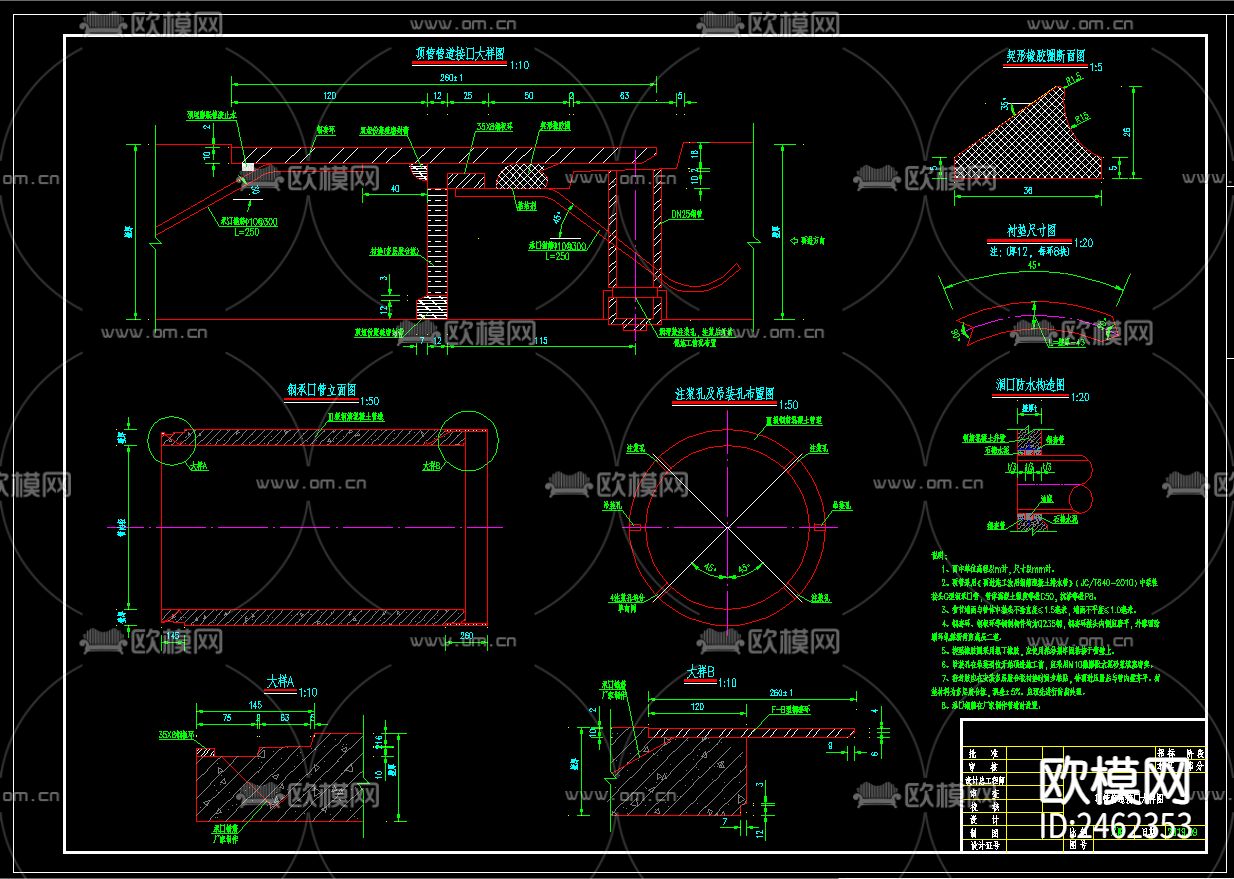Click the '大样B' callout label on elevation
Screen dimensions: 1234x879
point(431,465)
